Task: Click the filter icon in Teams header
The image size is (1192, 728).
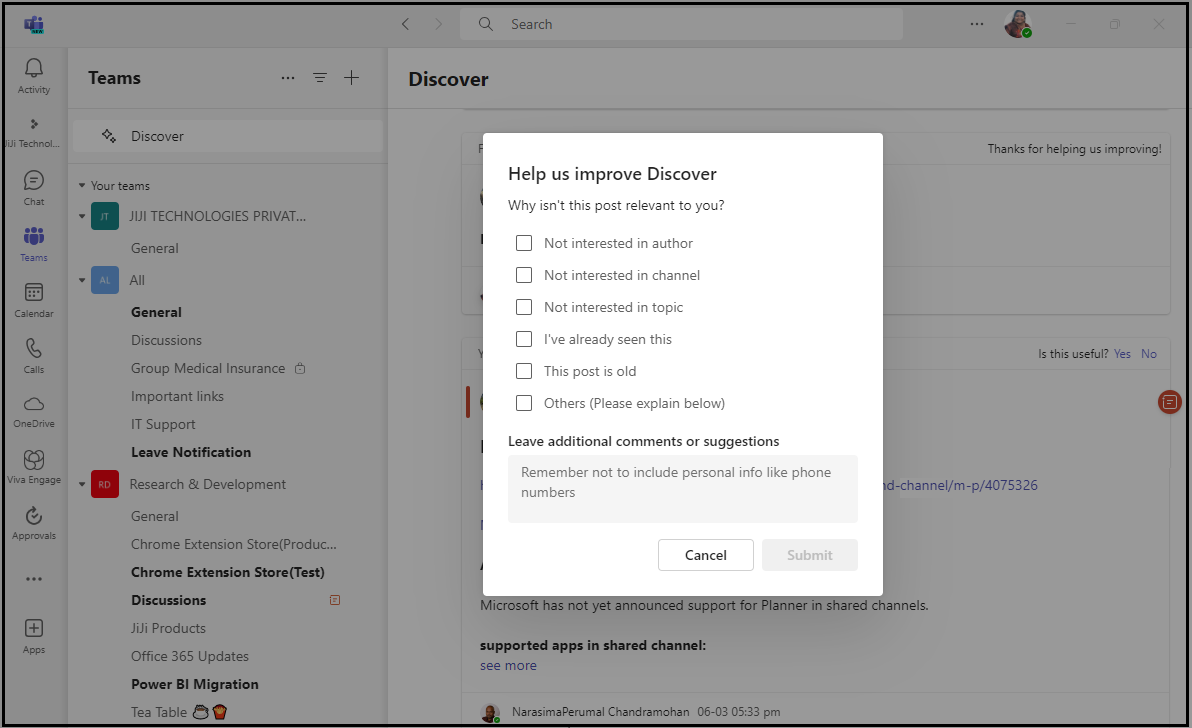Action: click(x=320, y=78)
